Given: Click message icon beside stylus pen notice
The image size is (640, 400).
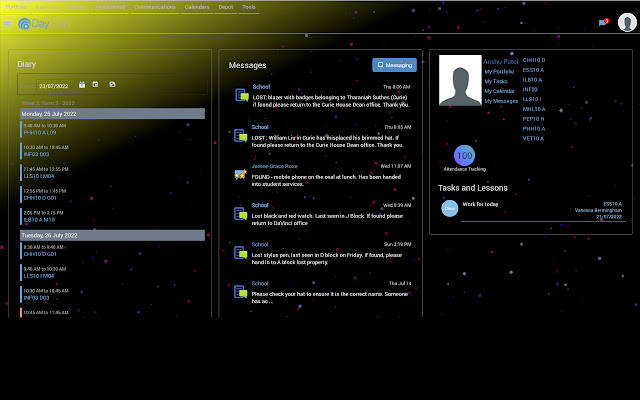Looking at the screenshot, I should pos(240,253).
